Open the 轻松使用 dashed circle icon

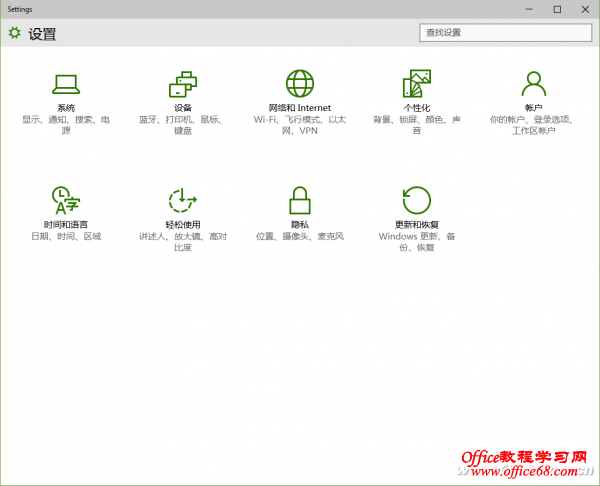pos(183,200)
